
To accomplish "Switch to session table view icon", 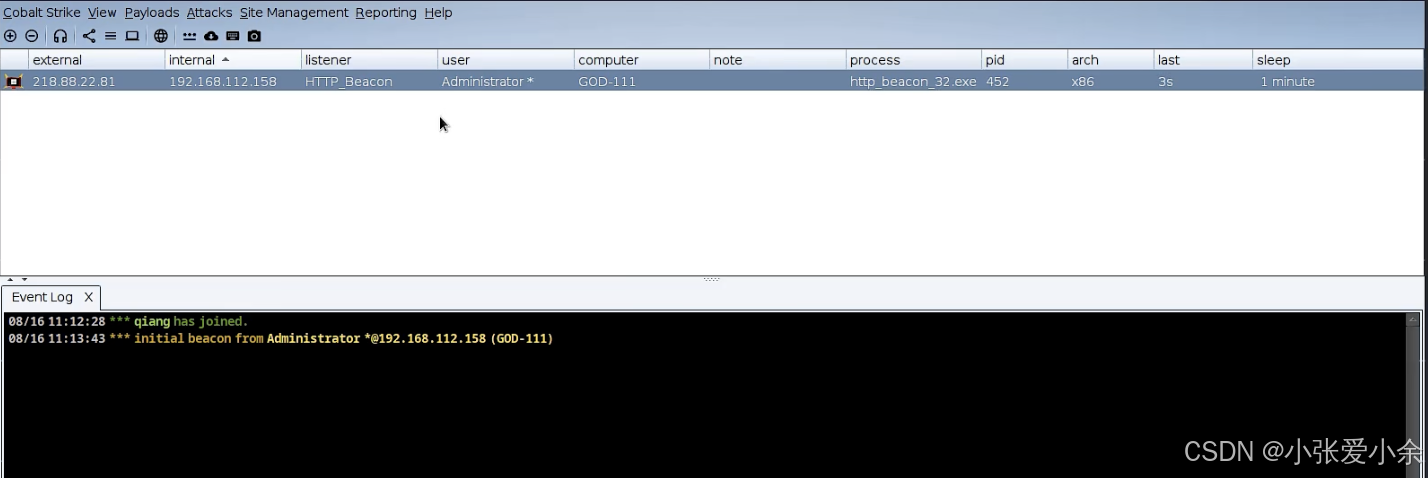I will (x=110, y=36).
